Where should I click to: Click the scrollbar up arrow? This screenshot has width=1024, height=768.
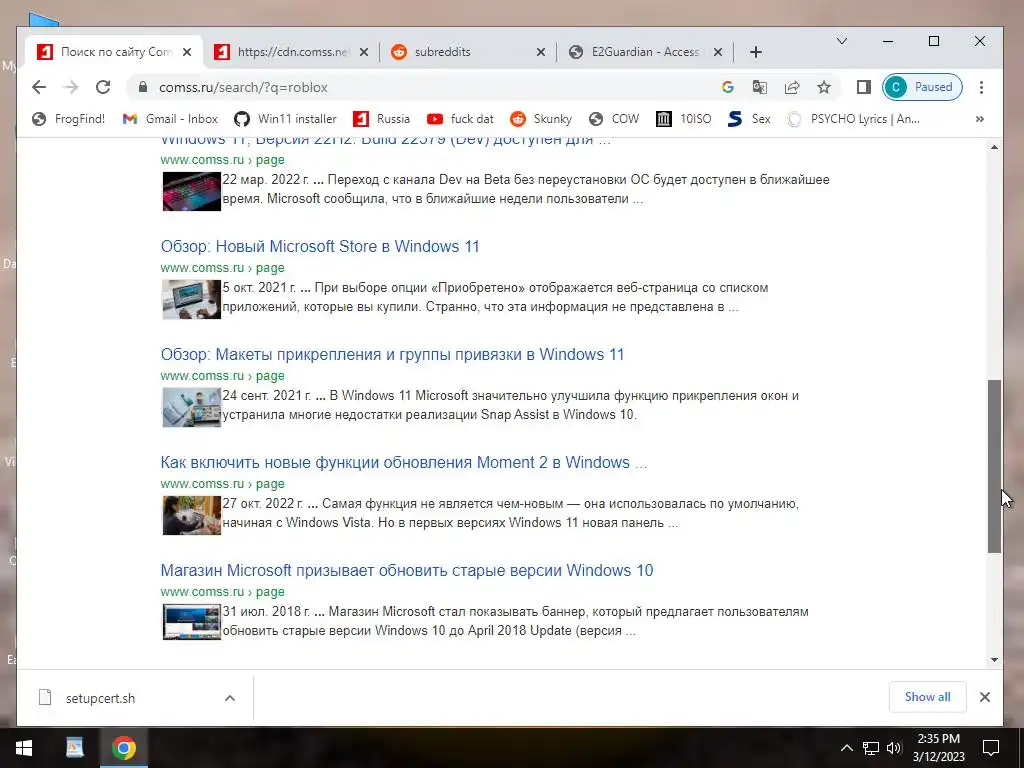(994, 148)
